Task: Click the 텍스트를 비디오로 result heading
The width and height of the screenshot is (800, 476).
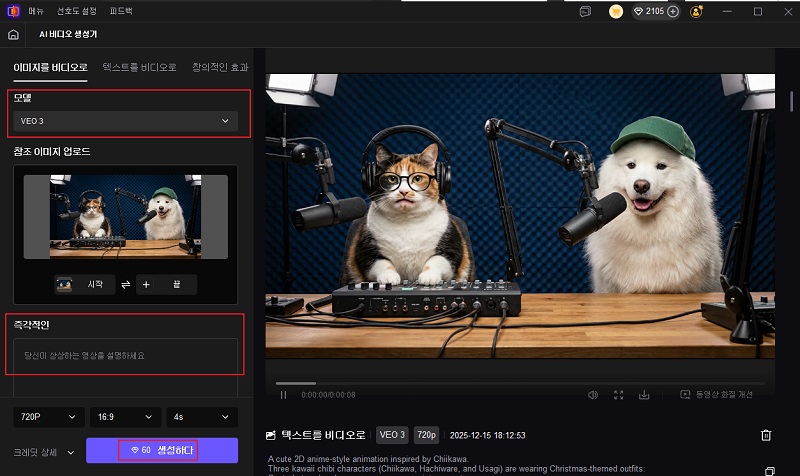Action: 323,435
